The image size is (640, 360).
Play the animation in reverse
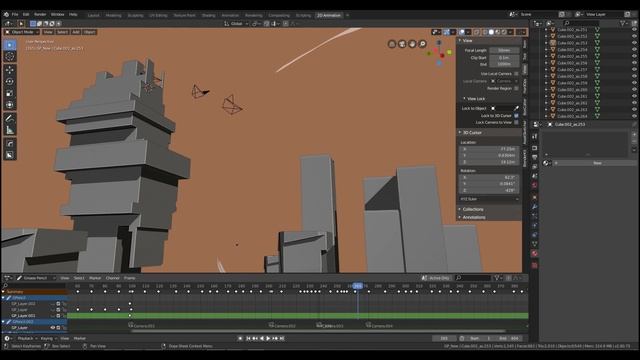[x=262, y=338]
